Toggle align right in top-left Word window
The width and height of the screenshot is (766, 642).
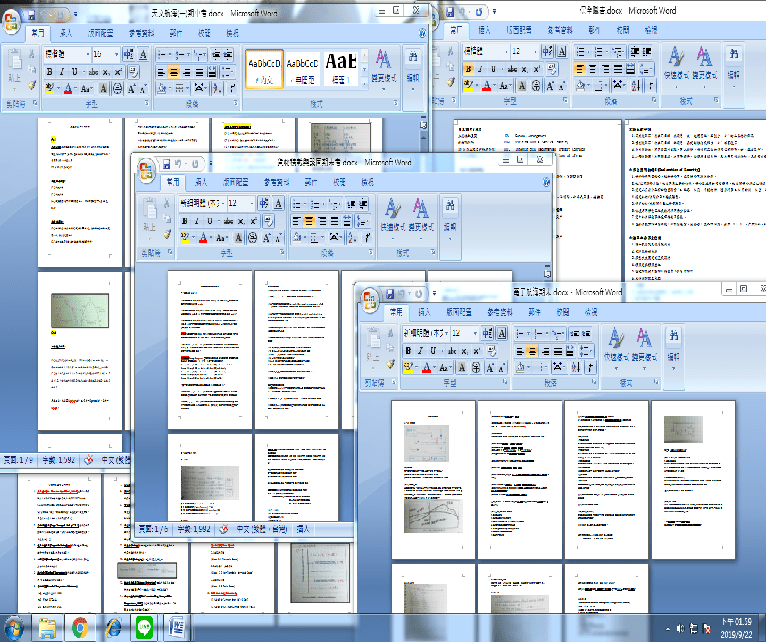click(x=187, y=73)
